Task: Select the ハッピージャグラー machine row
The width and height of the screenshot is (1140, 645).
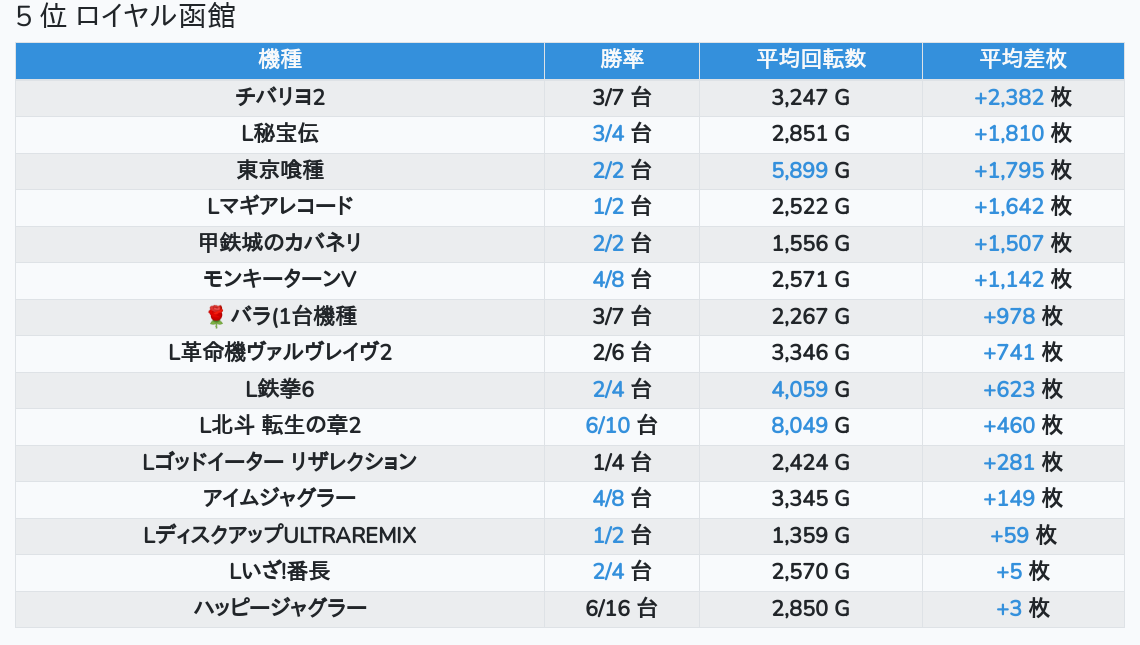Action: (280, 609)
